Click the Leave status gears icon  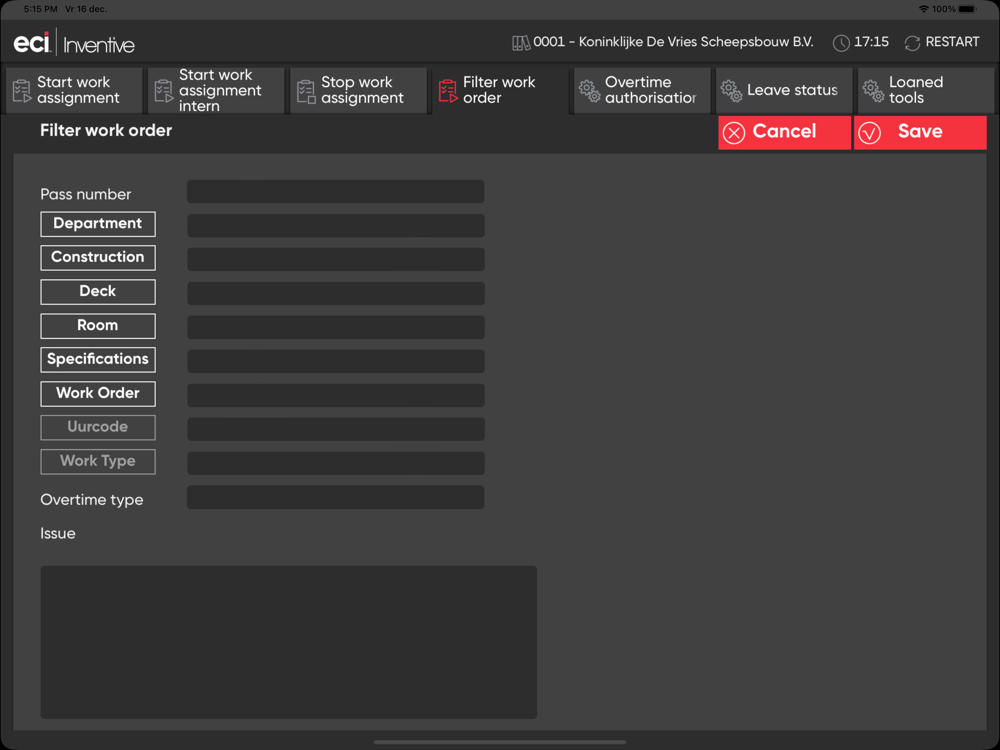732,91
